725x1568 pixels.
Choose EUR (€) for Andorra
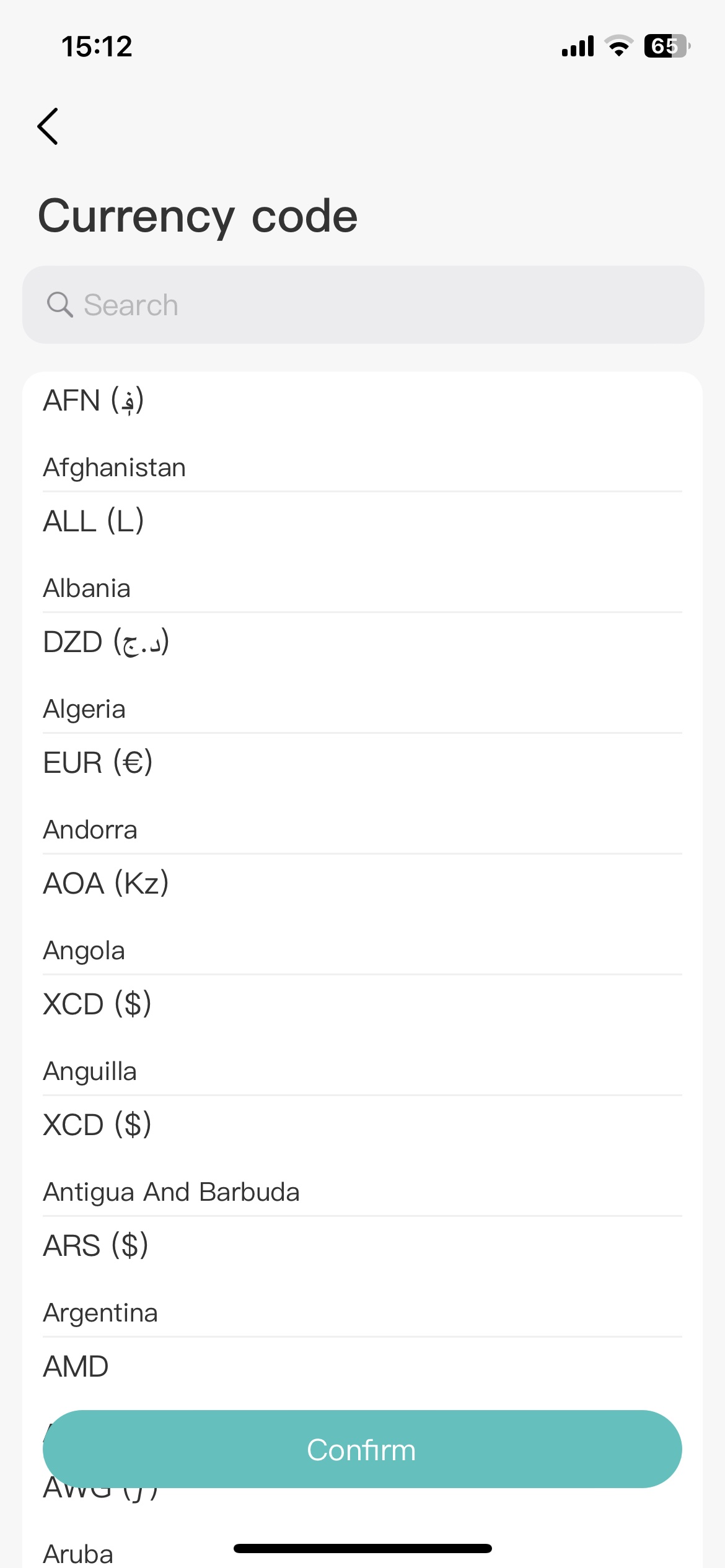[x=98, y=762]
